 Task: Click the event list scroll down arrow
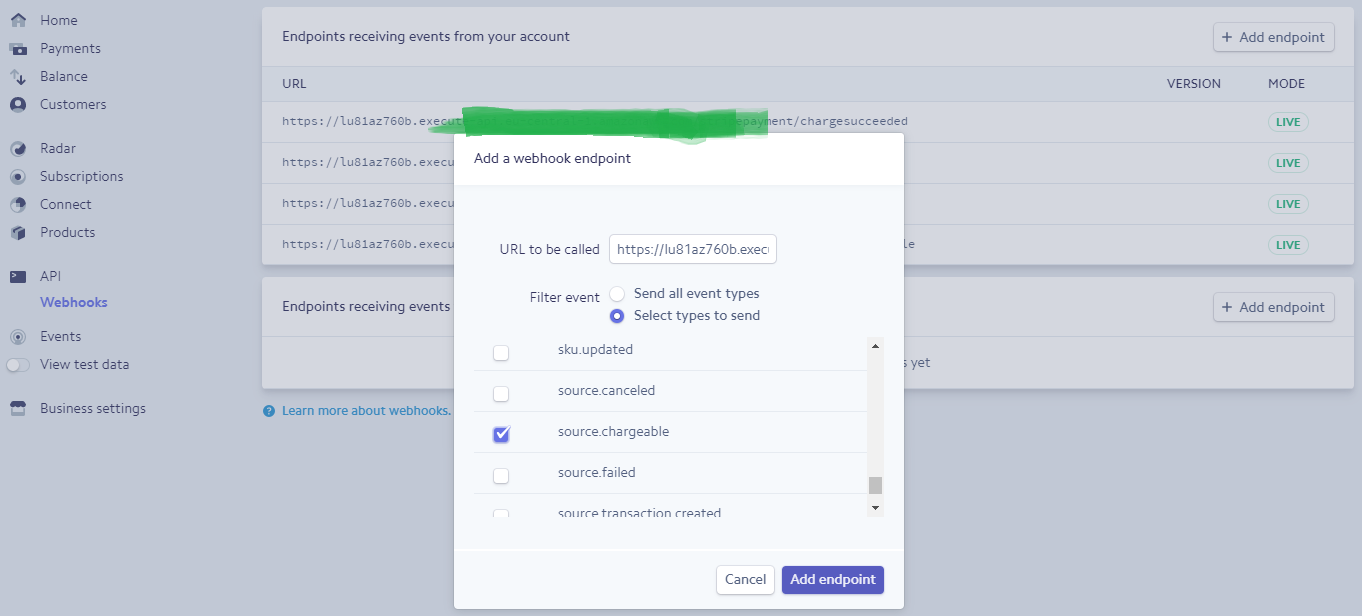click(875, 508)
